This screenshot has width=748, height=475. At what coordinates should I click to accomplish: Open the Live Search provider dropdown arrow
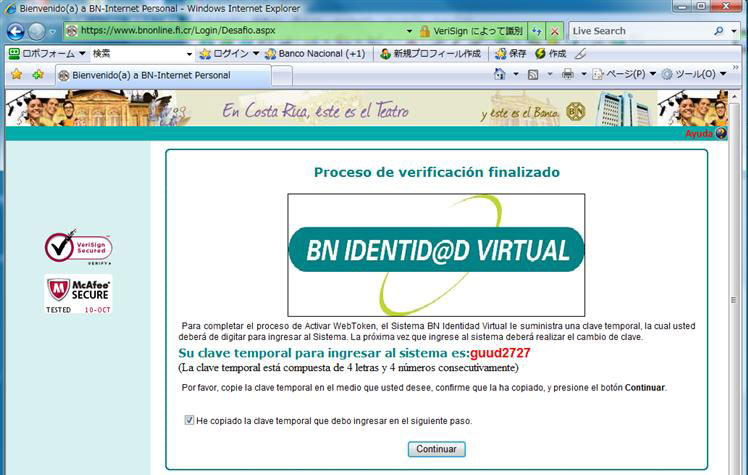point(734,31)
